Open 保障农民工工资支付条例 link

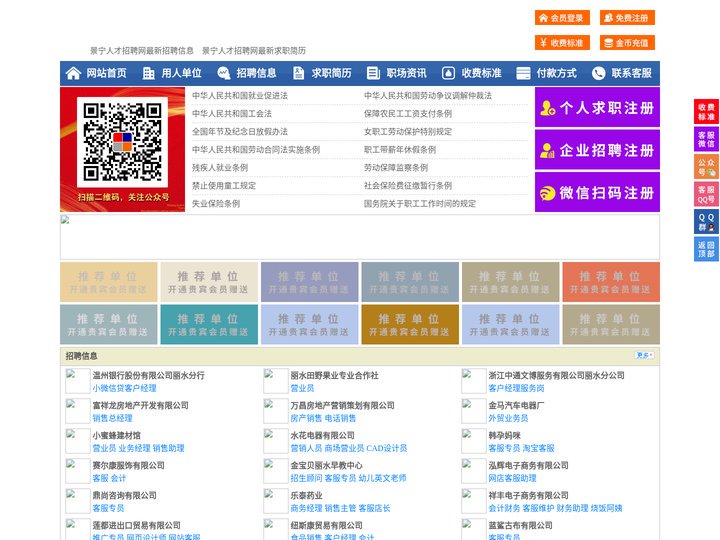[408, 113]
